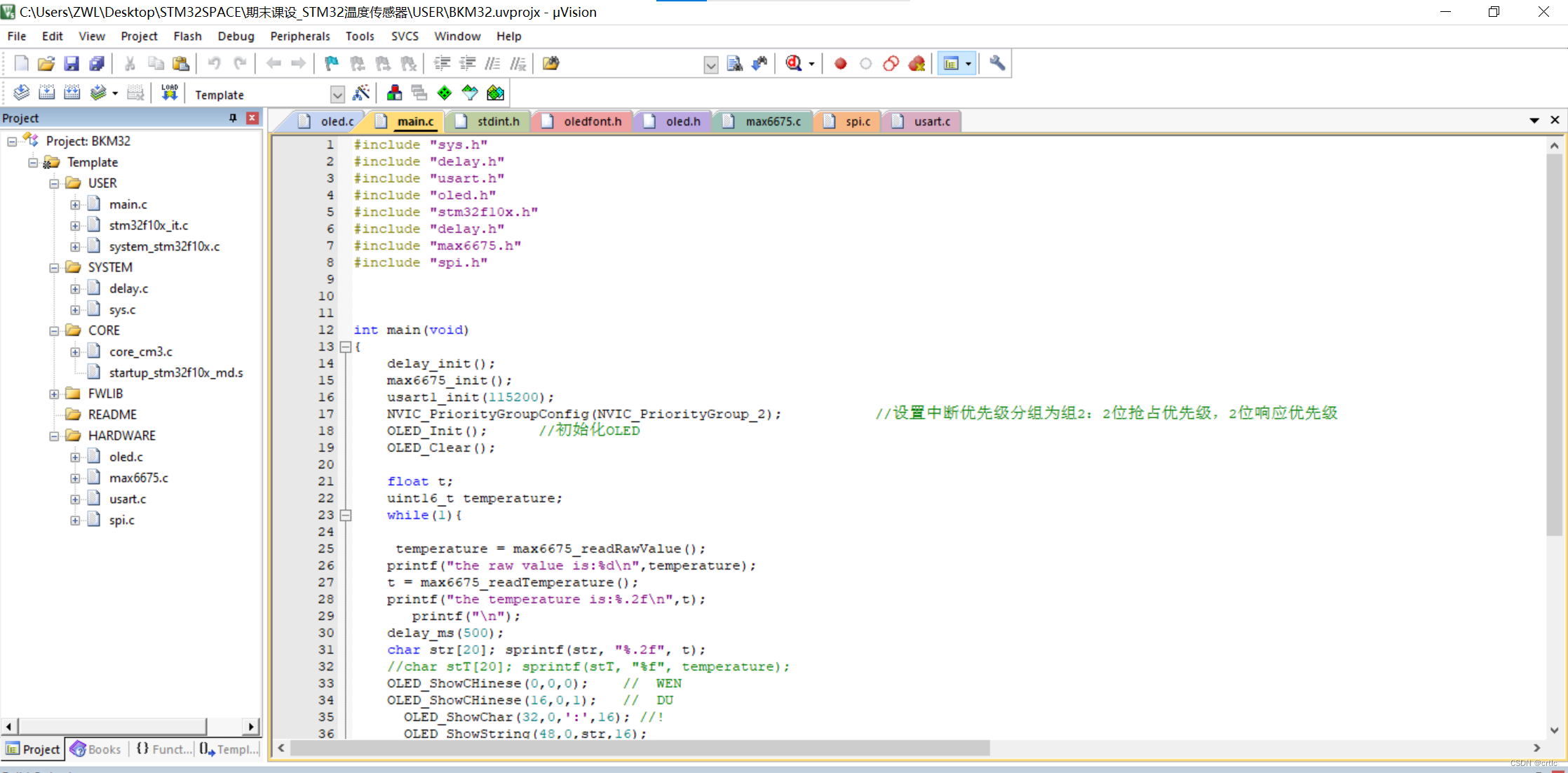This screenshot has height=773, width=1568.
Task: Toggle a bookmark at current line
Action: pos(330,63)
